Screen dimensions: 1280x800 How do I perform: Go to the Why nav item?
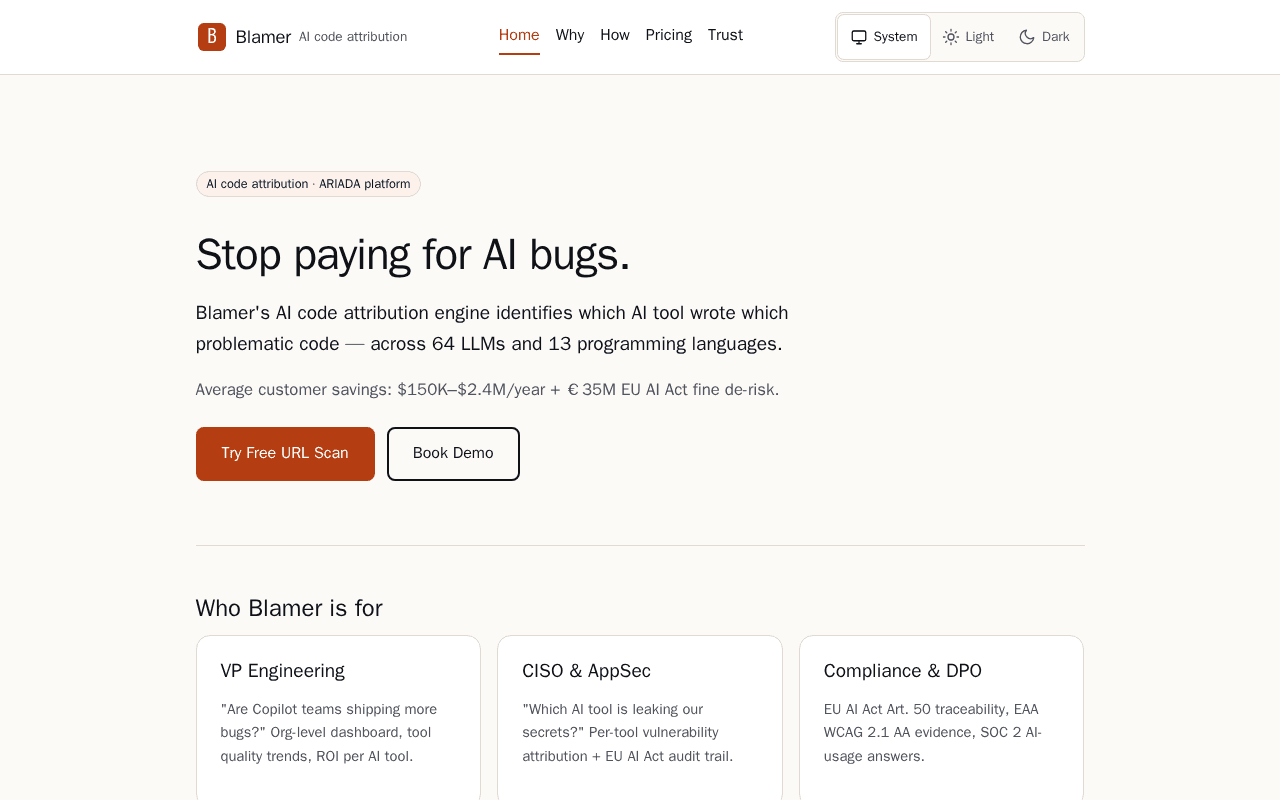(x=570, y=35)
